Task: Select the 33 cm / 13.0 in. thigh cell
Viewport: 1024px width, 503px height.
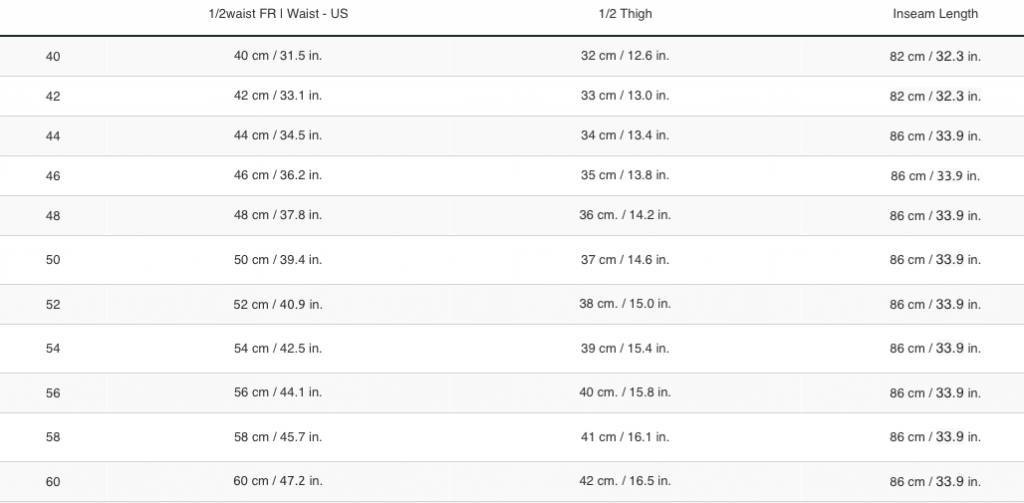Action: [625, 95]
